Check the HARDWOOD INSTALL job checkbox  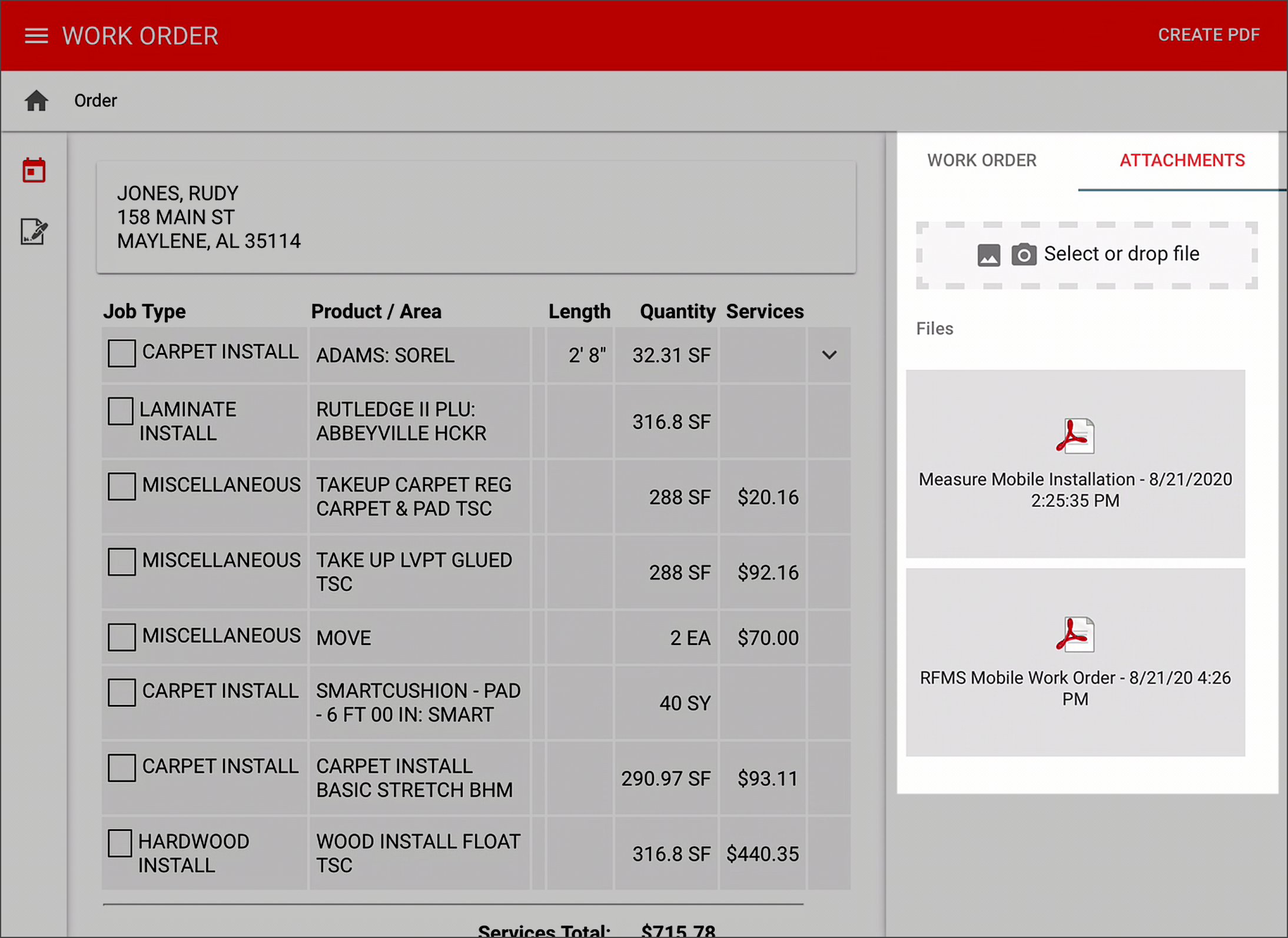pos(120,843)
